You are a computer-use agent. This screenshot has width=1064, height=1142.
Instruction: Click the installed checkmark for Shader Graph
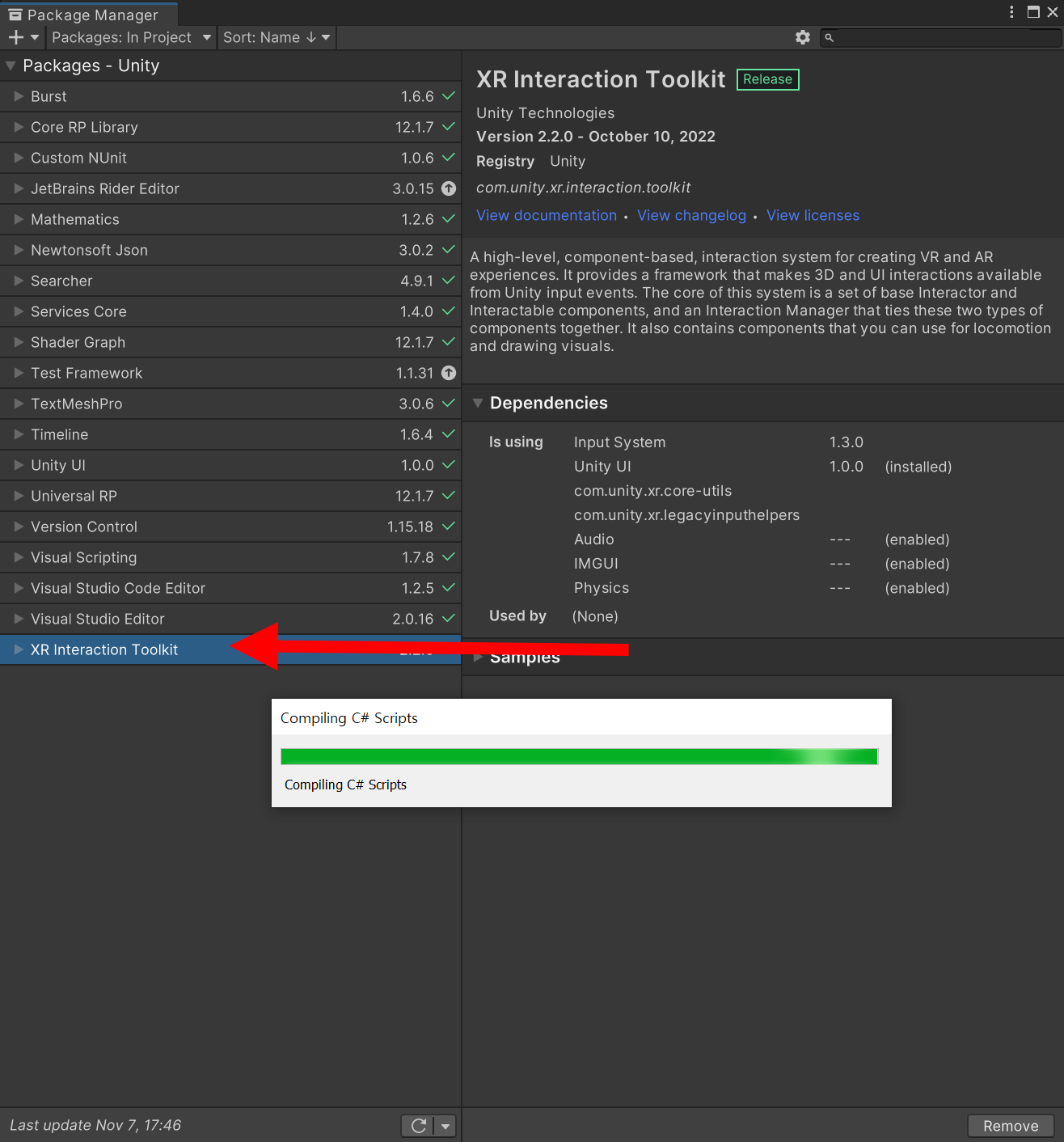(x=449, y=342)
